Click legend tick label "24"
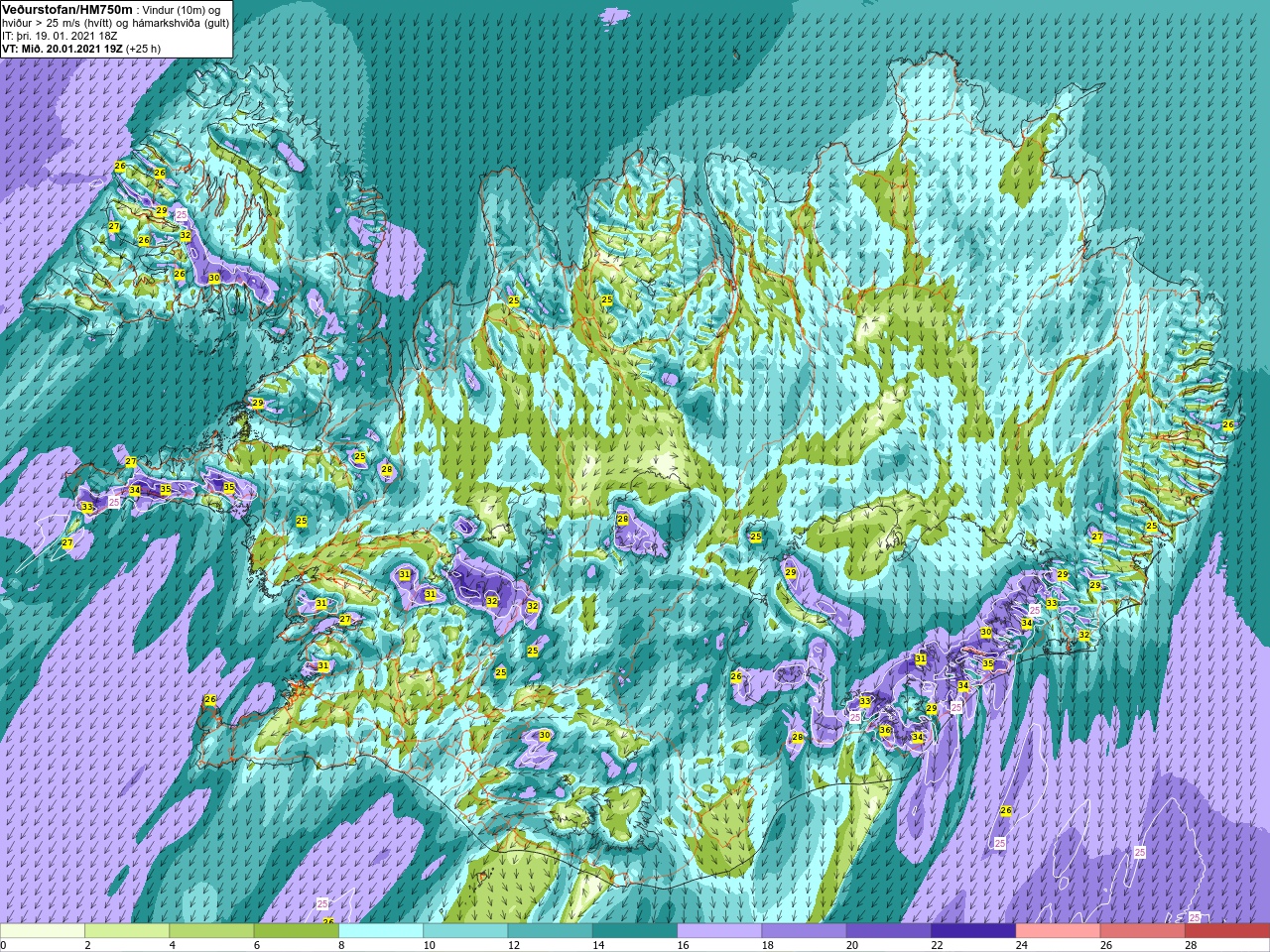 click(1022, 945)
